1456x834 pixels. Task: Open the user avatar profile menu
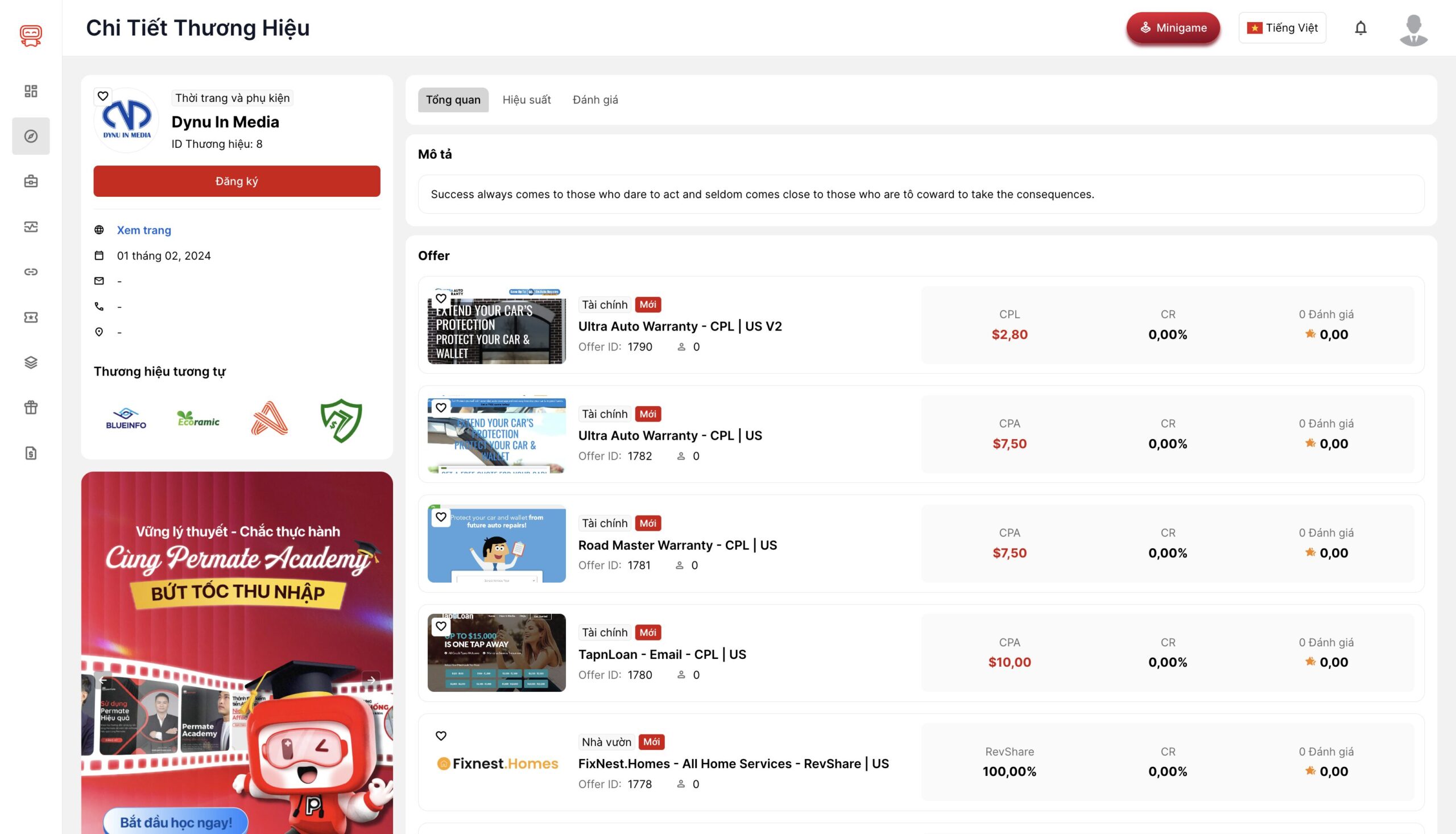[x=1413, y=30]
